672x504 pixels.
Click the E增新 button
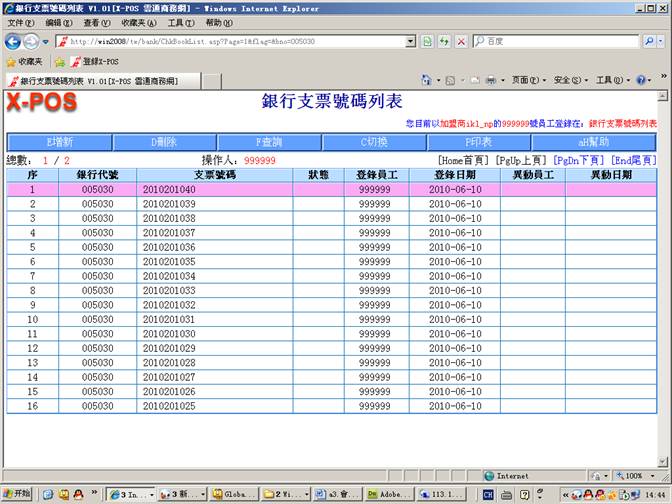pyautogui.click(x=59, y=142)
